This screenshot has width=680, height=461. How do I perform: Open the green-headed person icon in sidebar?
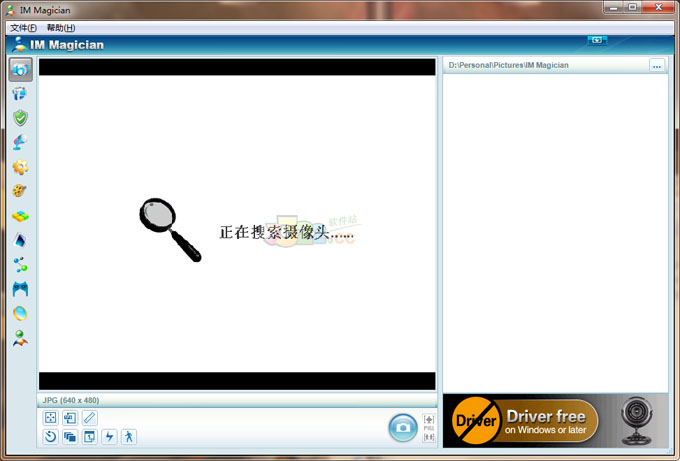pos(20,338)
